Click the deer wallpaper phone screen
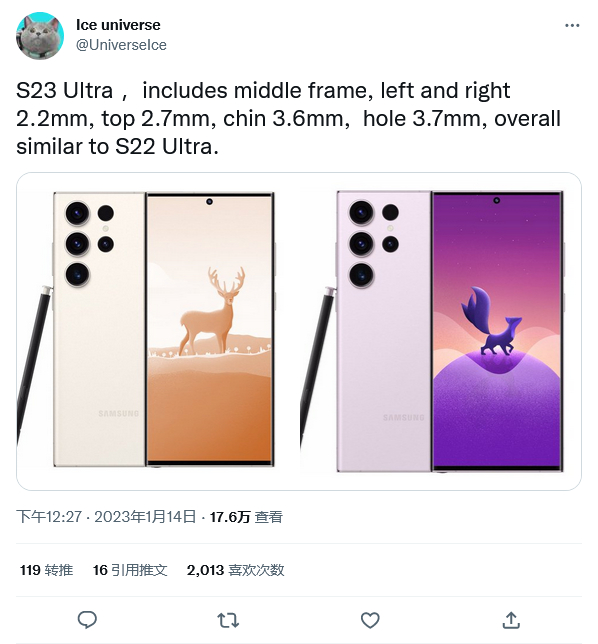Image resolution: width=598 pixels, height=644 pixels. (x=209, y=329)
